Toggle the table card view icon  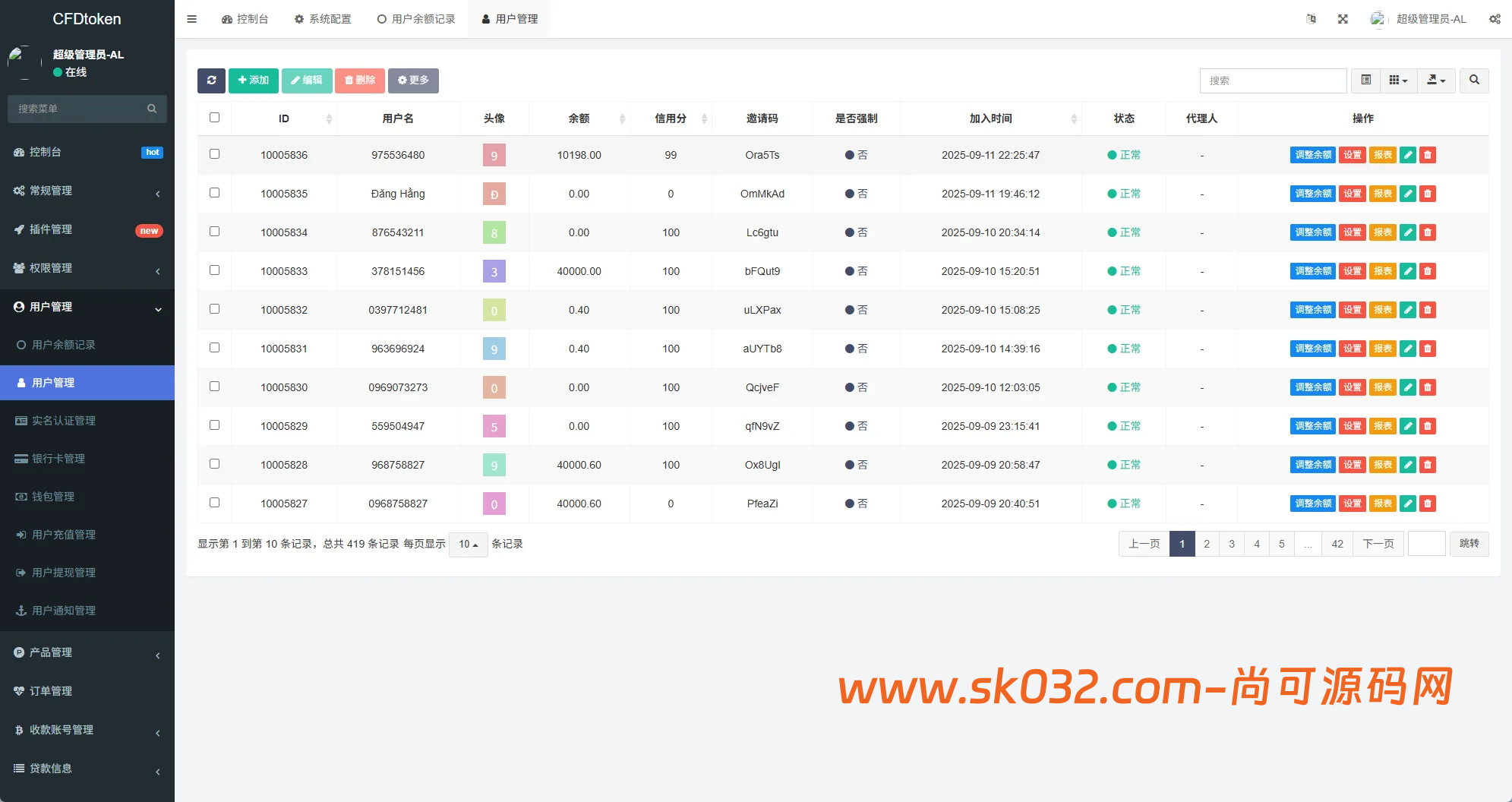tap(1365, 81)
